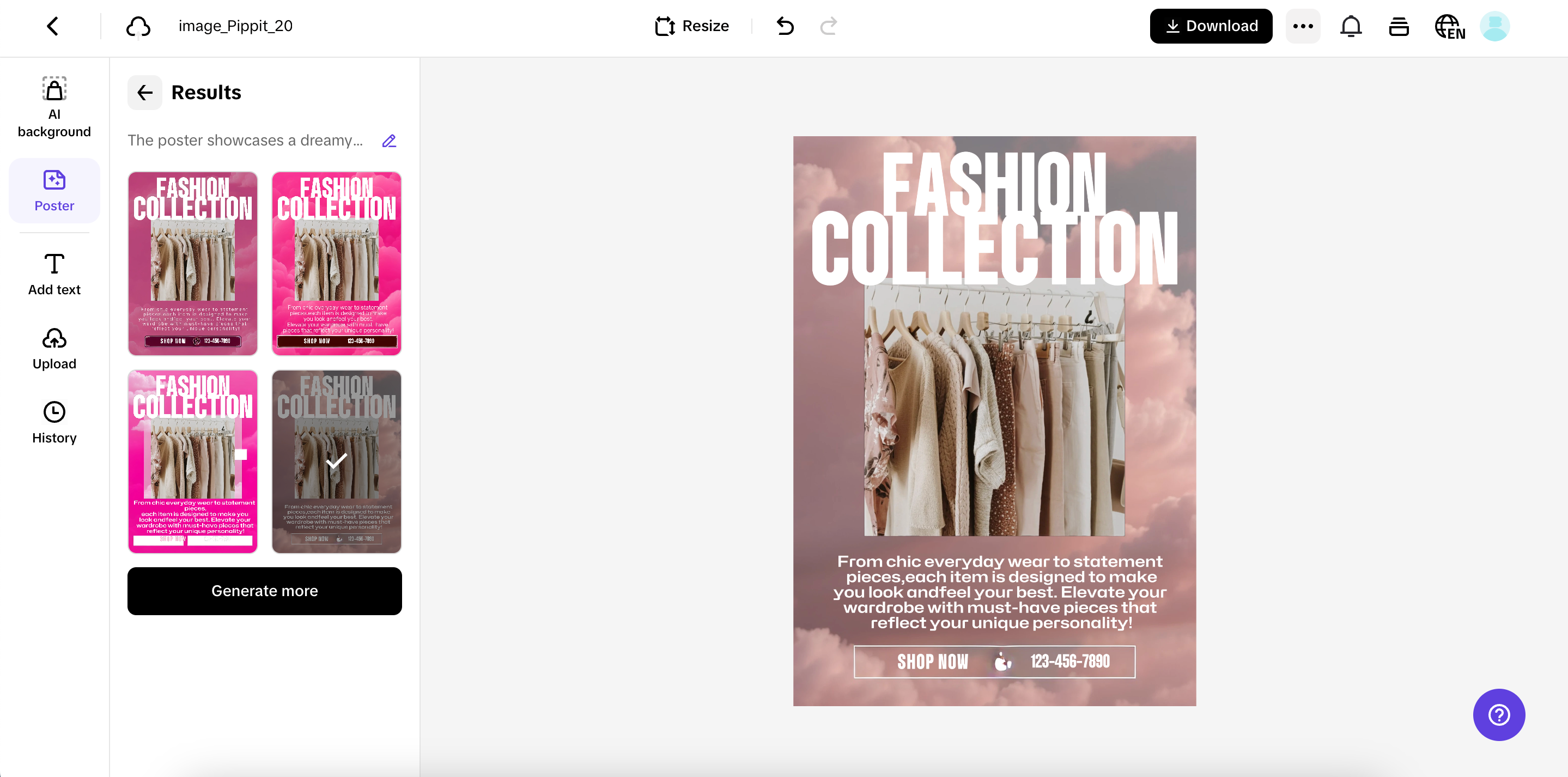
Task: Toggle selection on the dark poster result
Action: click(336, 461)
